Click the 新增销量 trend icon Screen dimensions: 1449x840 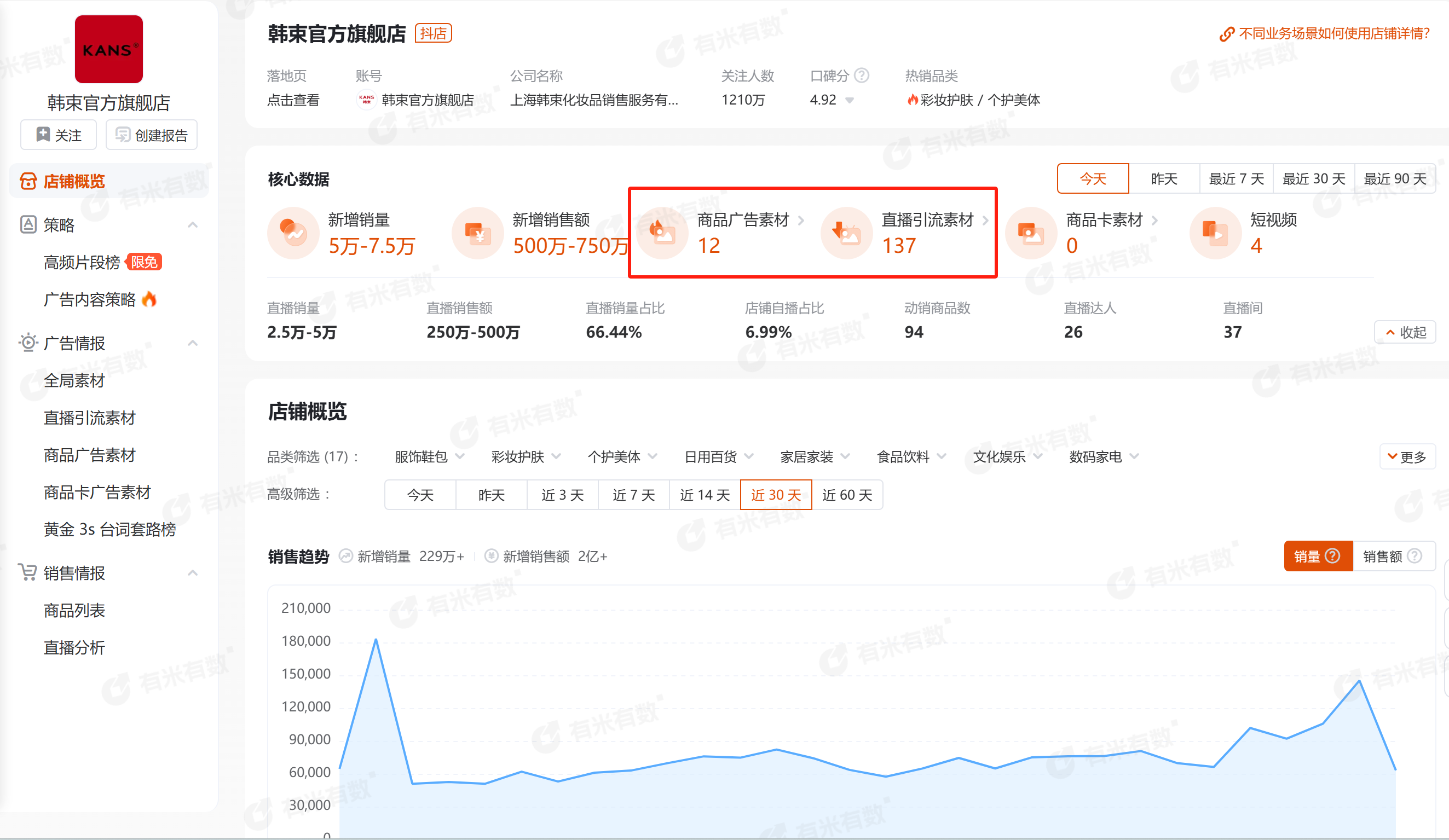coord(293,233)
